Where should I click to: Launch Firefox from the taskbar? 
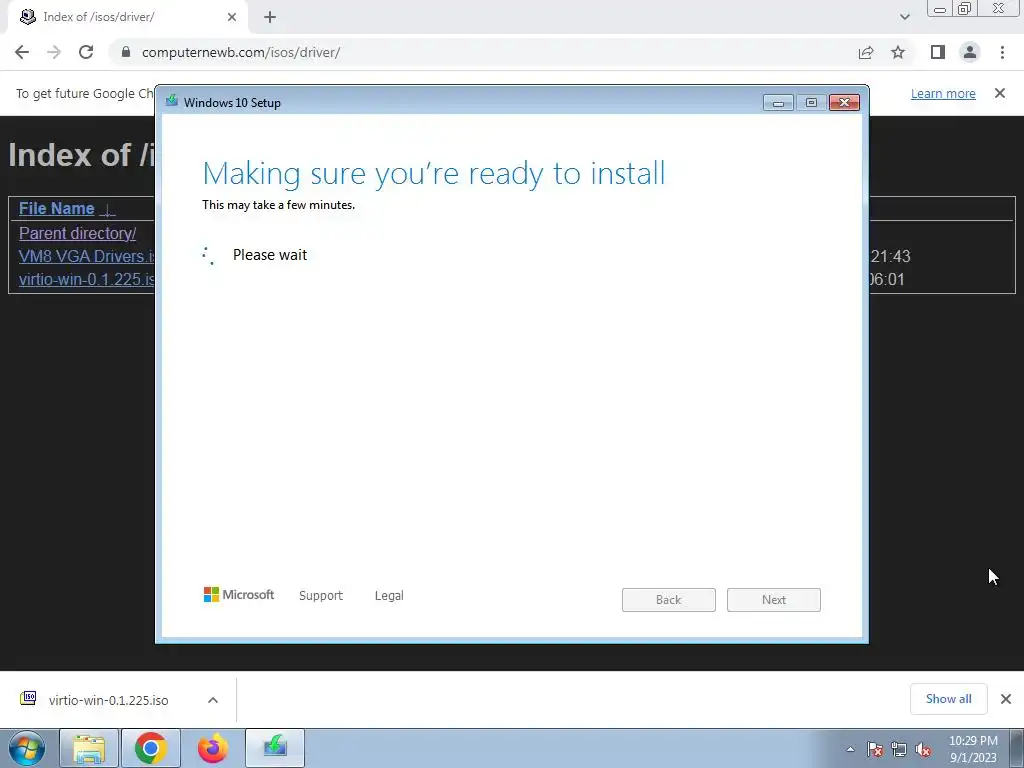tap(213, 748)
